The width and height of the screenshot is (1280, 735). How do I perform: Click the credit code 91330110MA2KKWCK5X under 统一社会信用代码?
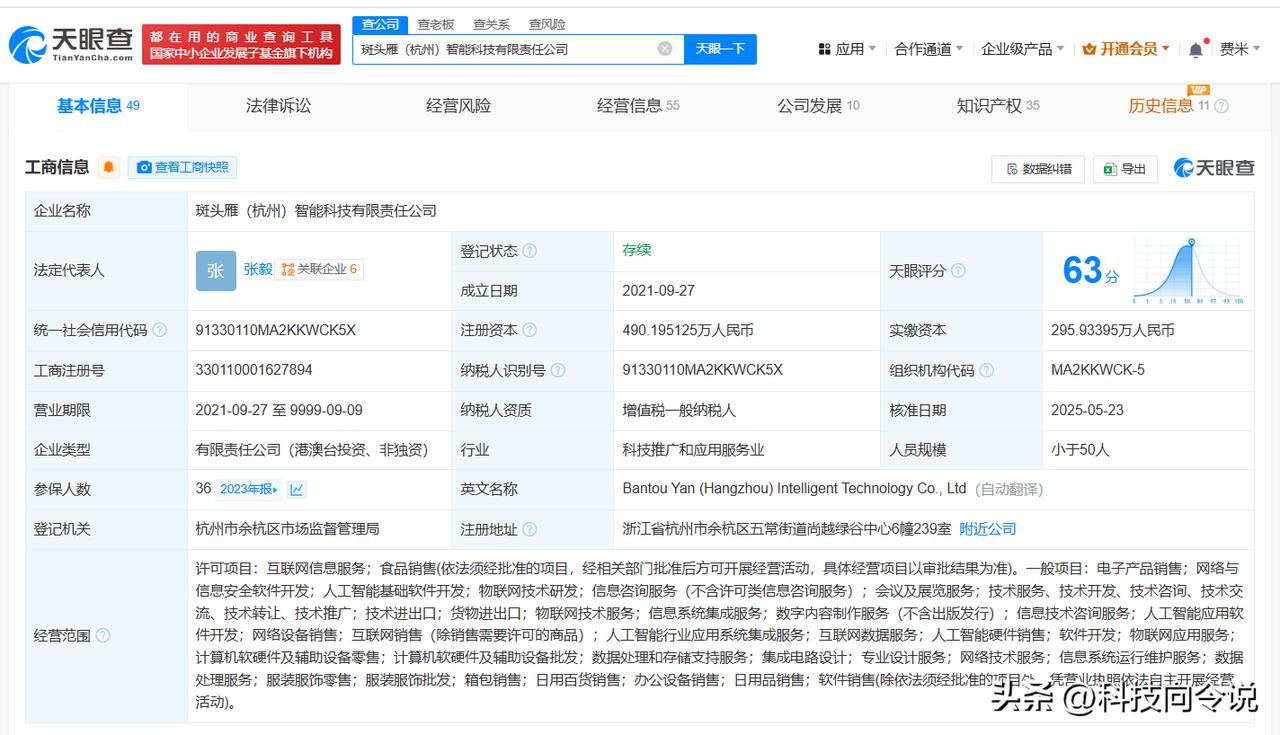[x=276, y=330]
